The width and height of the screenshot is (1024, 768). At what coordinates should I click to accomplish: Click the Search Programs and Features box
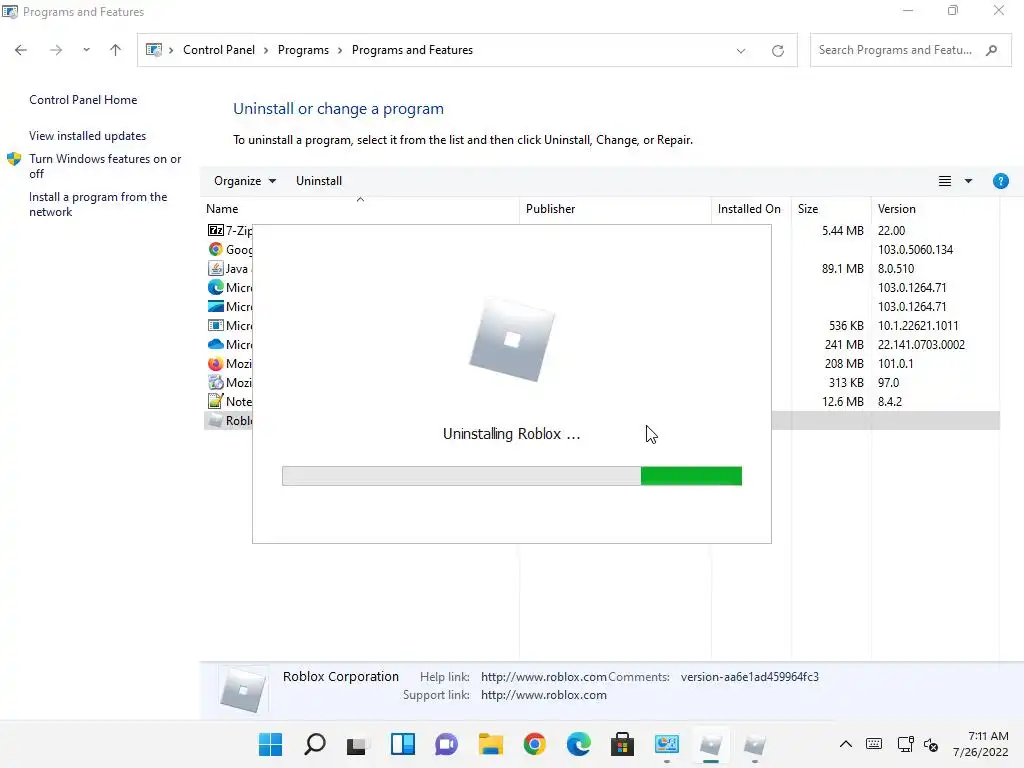pyautogui.click(x=910, y=50)
